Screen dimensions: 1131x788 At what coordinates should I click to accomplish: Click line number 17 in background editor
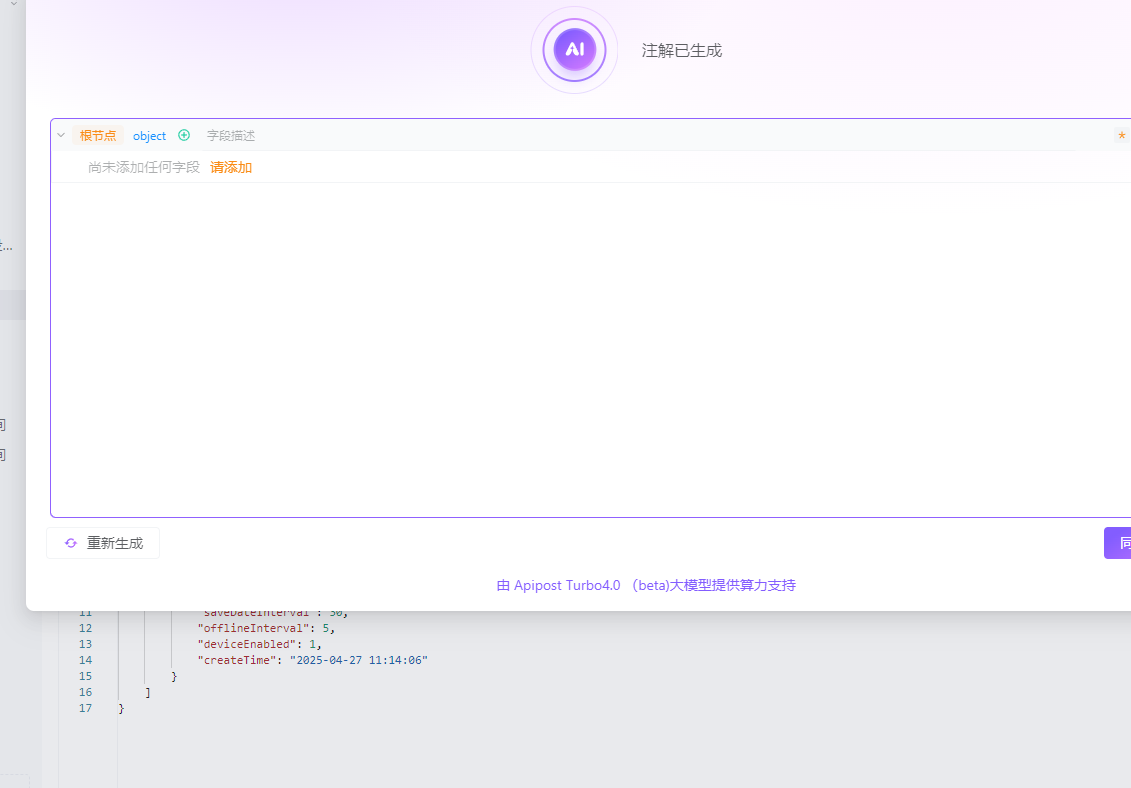pos(85,708)
